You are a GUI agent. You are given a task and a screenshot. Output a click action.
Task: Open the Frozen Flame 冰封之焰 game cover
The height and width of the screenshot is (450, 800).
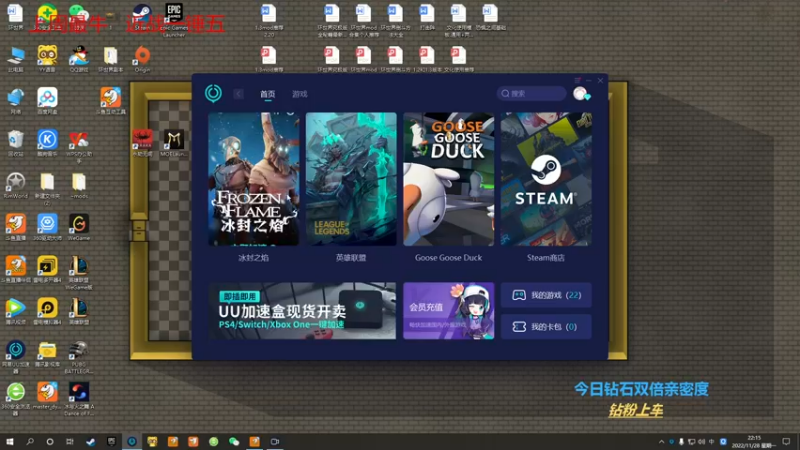click(x=254, y=179)
